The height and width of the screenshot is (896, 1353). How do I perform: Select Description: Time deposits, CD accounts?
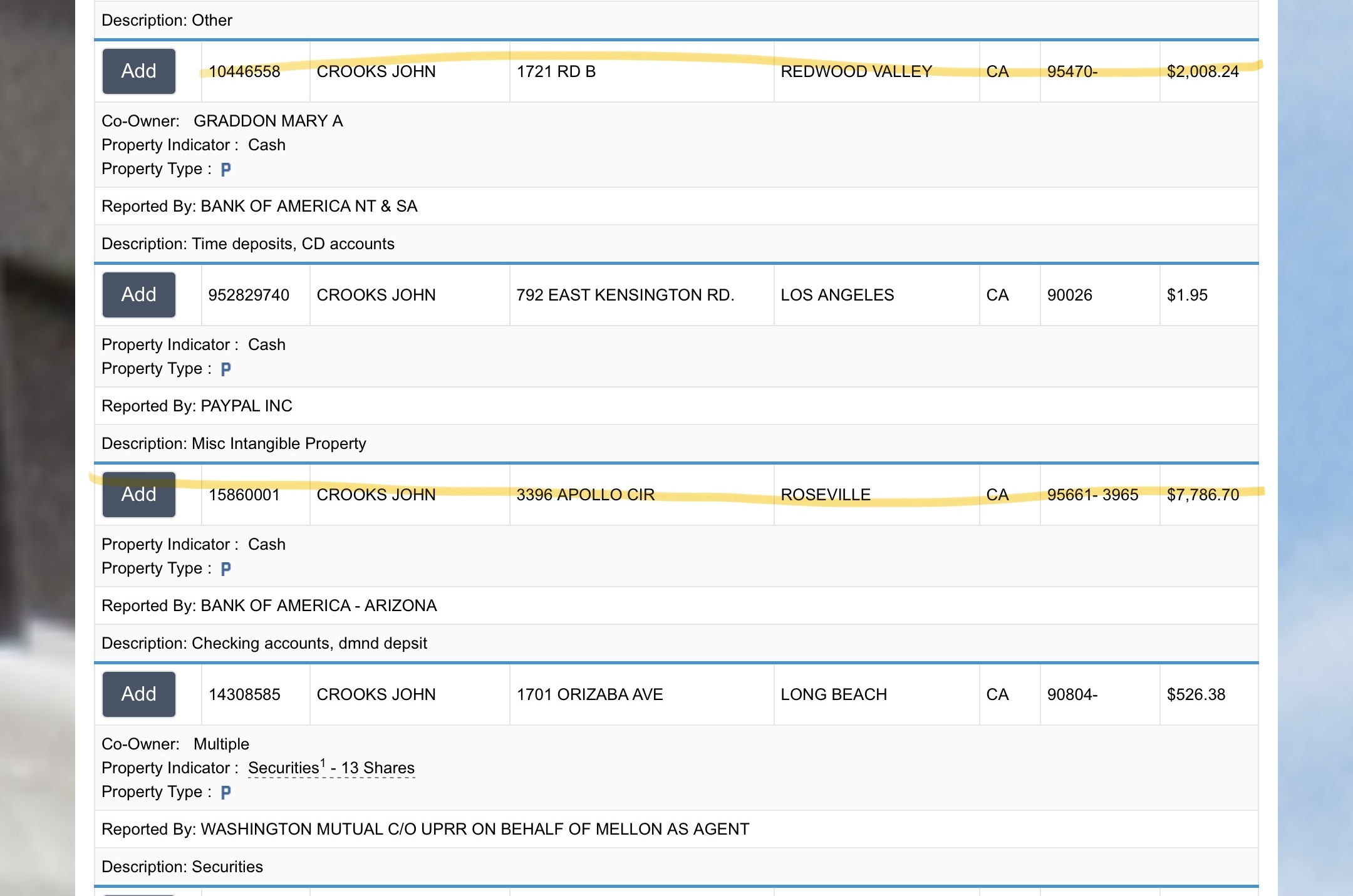[x=248, y=244]
